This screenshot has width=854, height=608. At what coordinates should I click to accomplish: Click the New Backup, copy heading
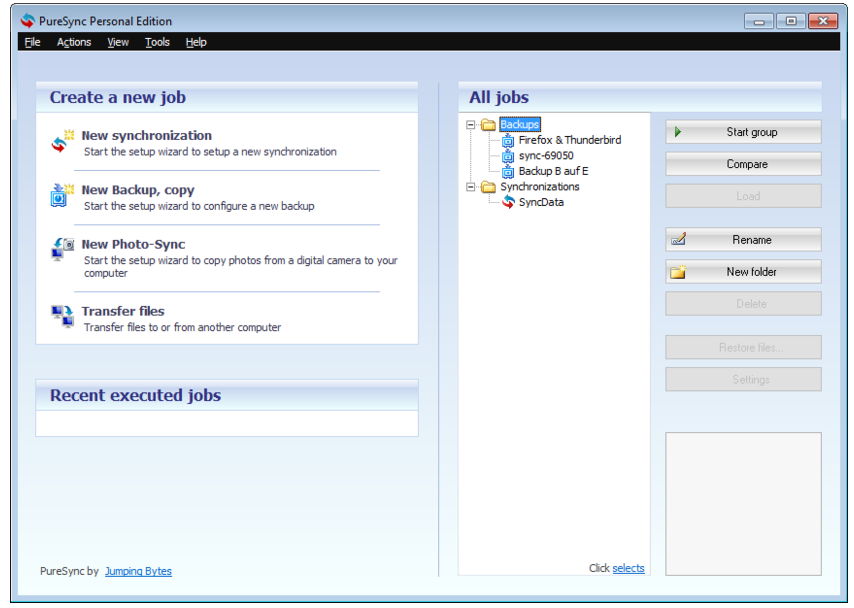(x=138, y=190)
